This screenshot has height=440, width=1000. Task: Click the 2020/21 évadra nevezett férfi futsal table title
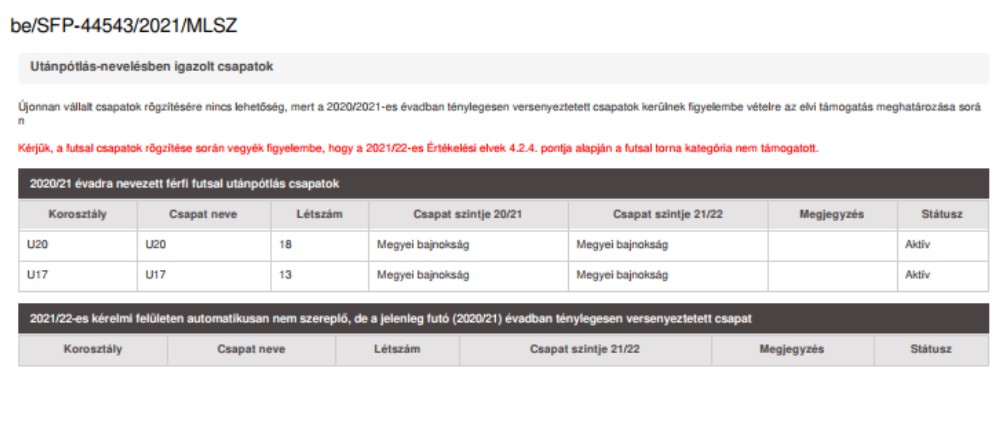pos(185,184)
